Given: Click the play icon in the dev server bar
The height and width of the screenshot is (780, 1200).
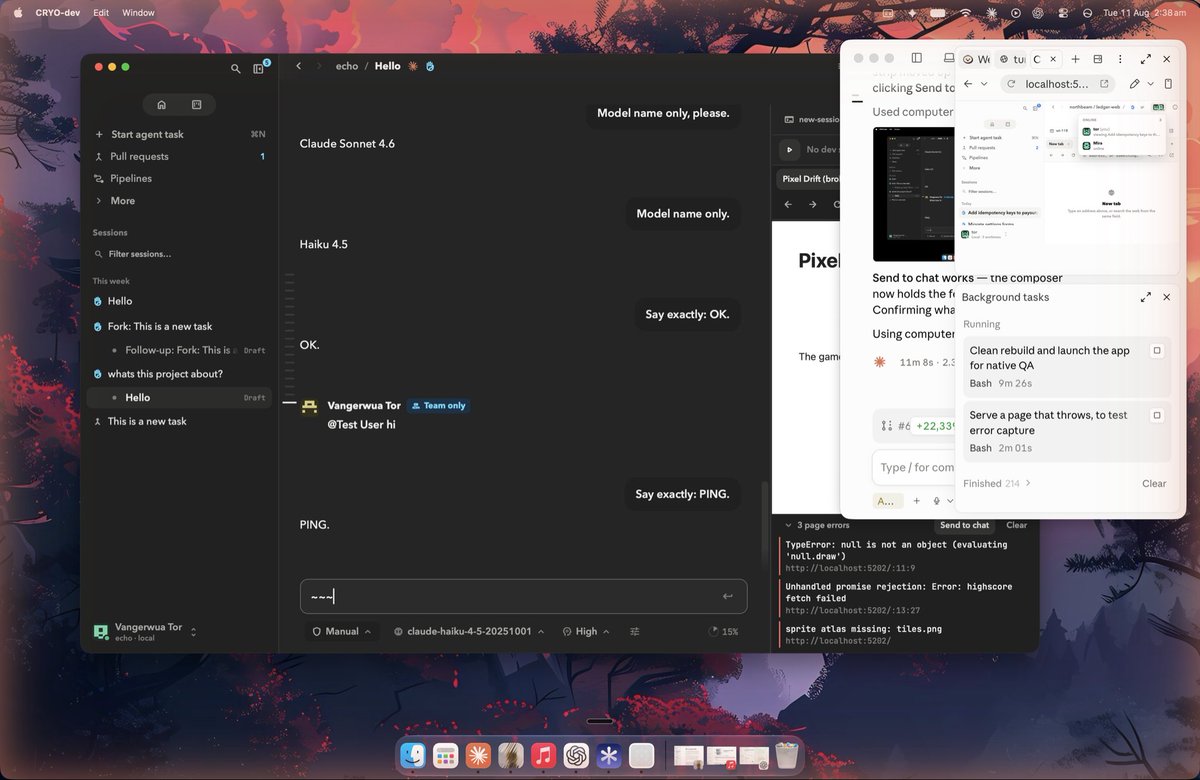Looking at the screenshot, I should [789, 149].
